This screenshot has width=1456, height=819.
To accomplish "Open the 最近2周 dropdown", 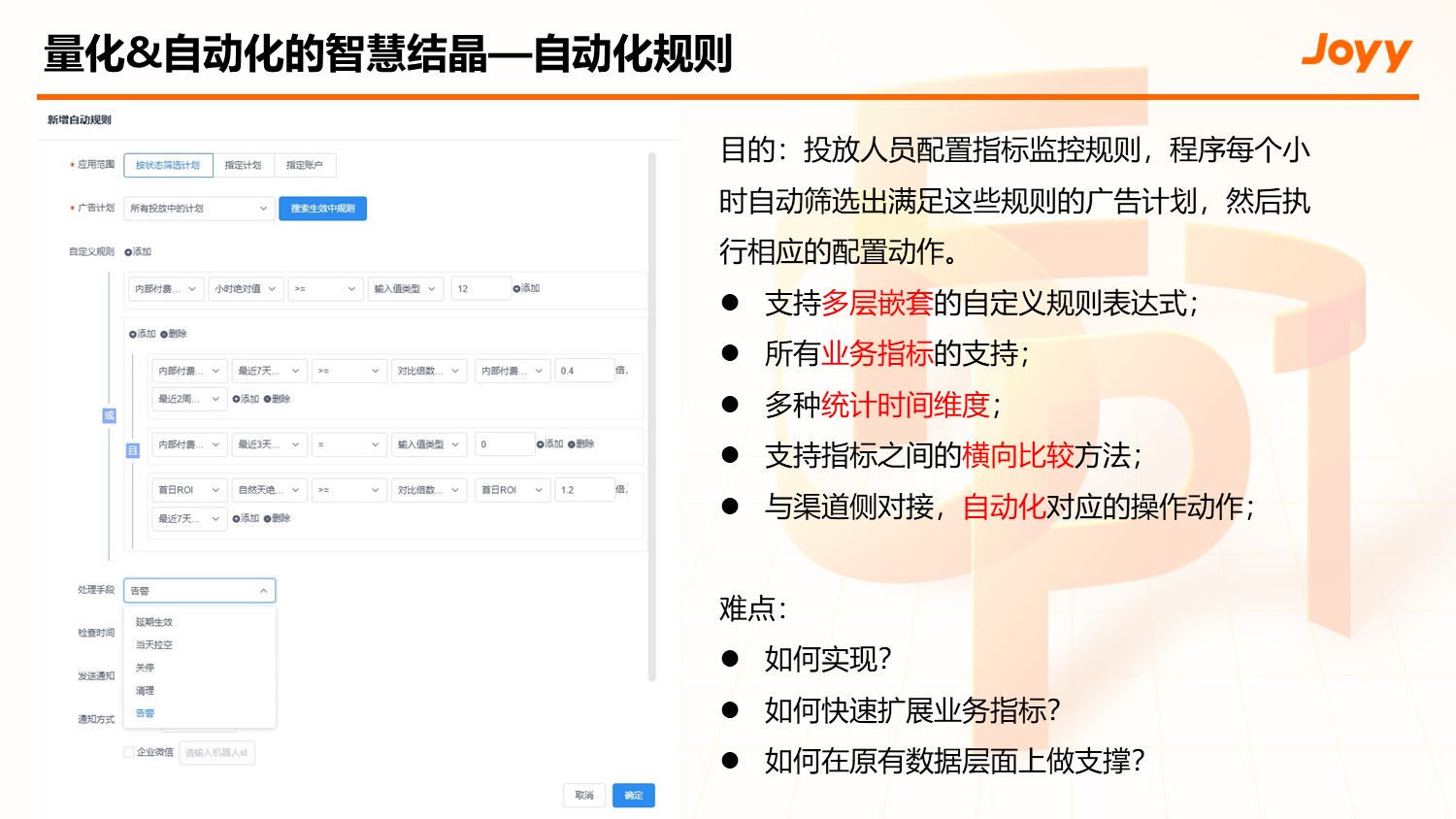I will pos(189,399).
